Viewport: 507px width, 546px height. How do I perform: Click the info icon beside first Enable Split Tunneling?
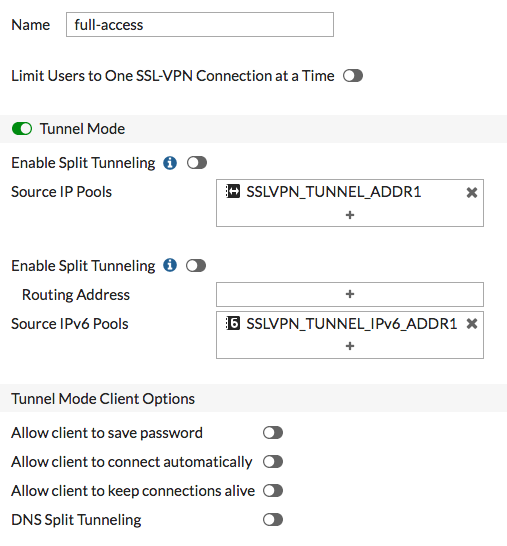coord(170,163)
